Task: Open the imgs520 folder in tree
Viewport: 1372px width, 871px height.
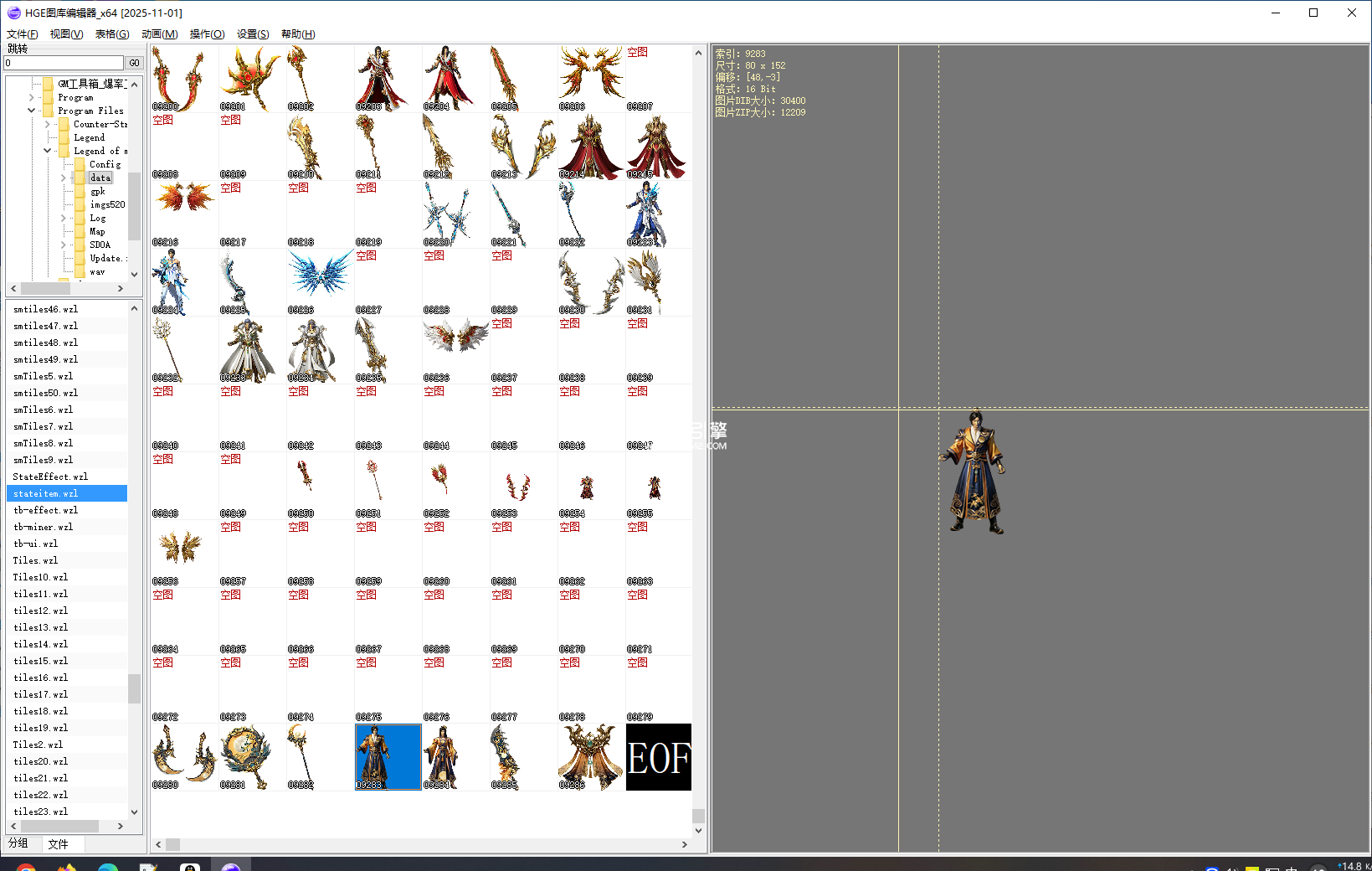Action: tap(107, 204)
